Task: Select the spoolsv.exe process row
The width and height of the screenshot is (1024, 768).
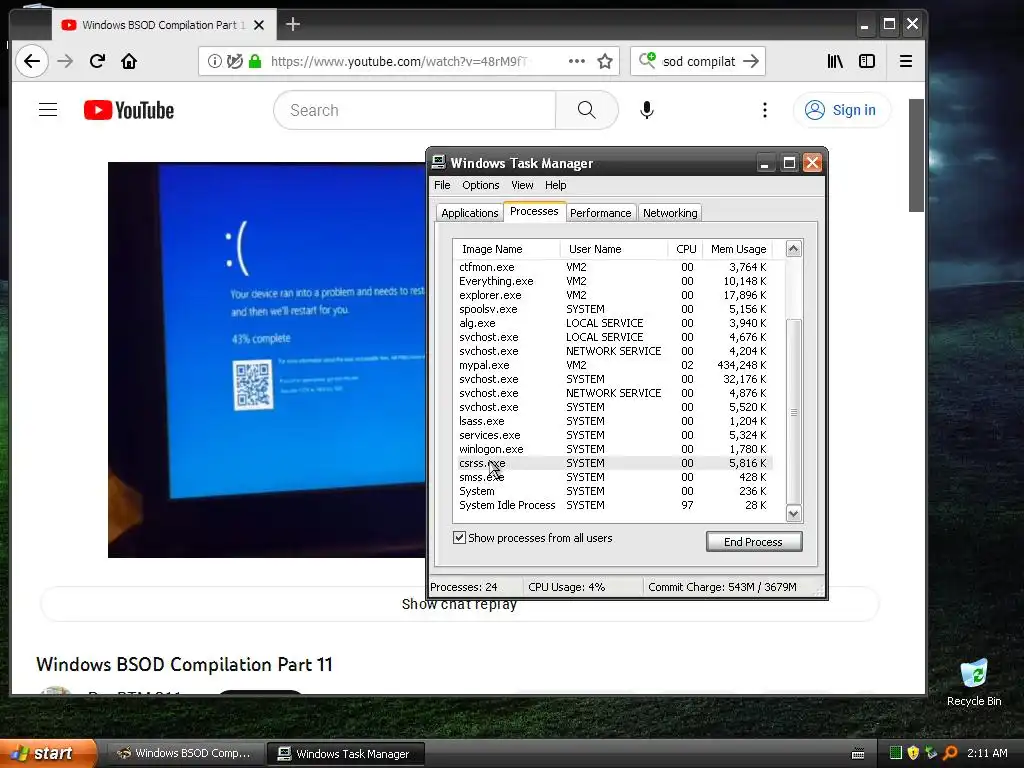Action: point(613,309)
